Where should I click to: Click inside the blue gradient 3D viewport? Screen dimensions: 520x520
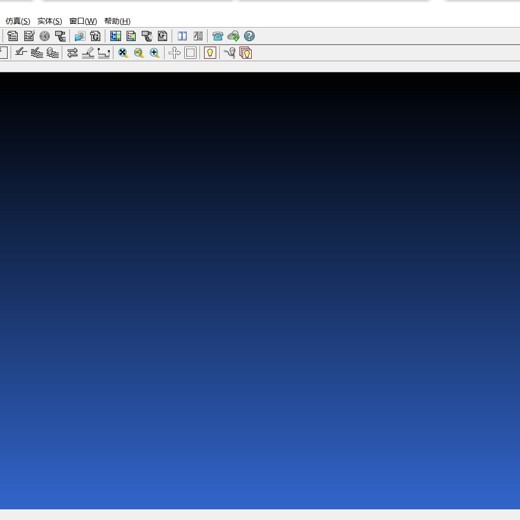(x=260, y=290)
